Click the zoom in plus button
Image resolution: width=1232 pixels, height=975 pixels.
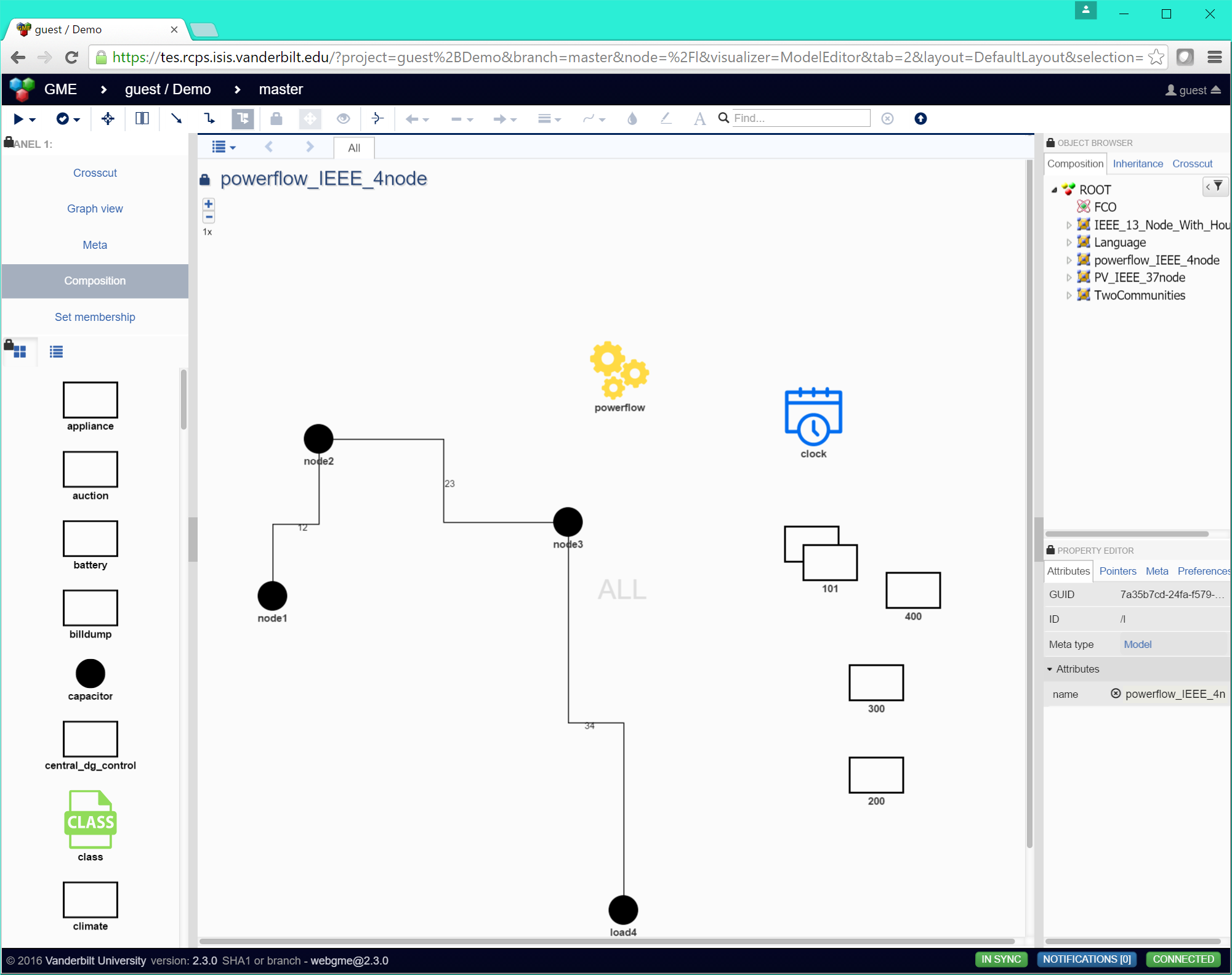(x=209, y=204)
